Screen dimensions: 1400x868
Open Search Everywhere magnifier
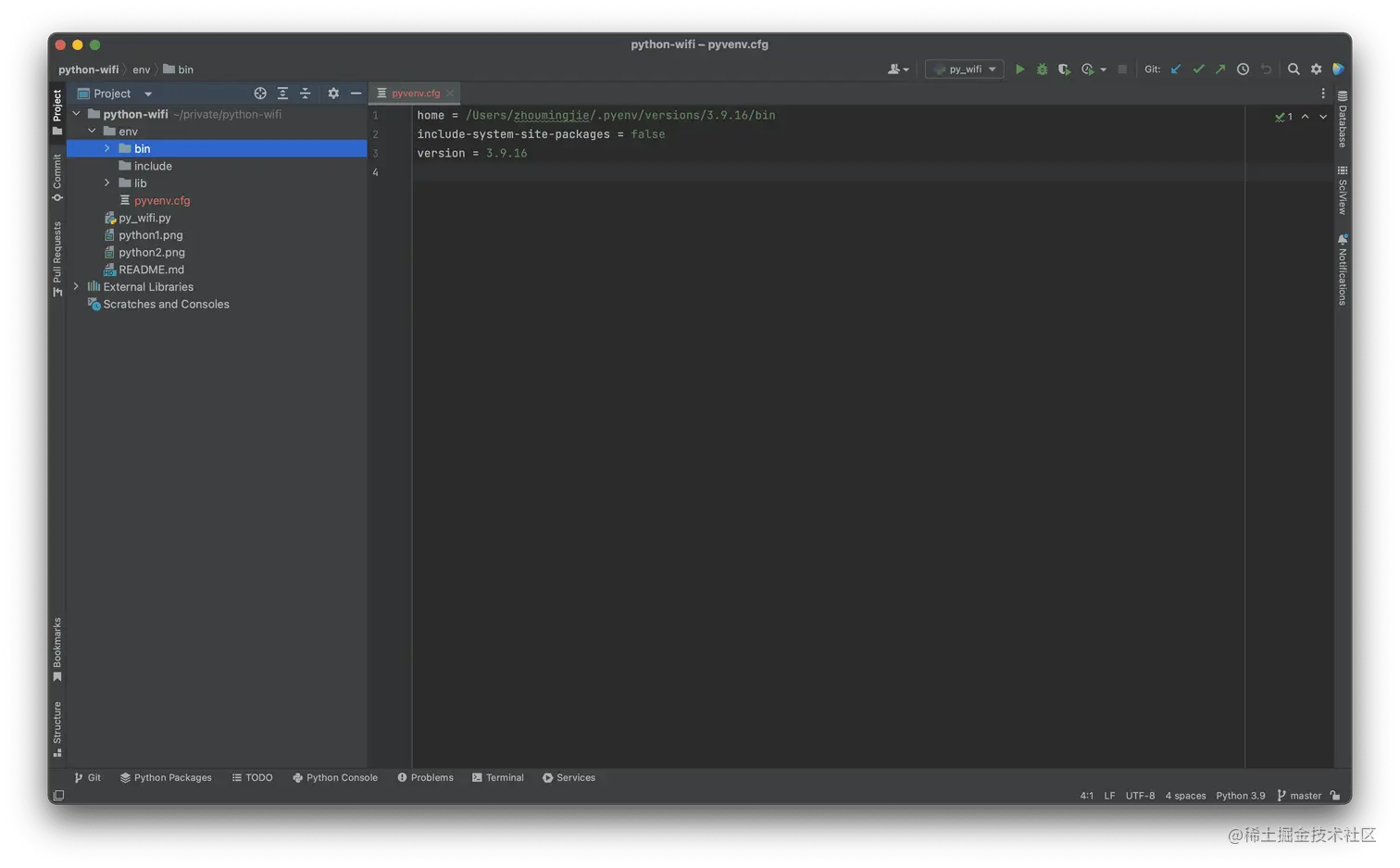tap(1294, 69)
